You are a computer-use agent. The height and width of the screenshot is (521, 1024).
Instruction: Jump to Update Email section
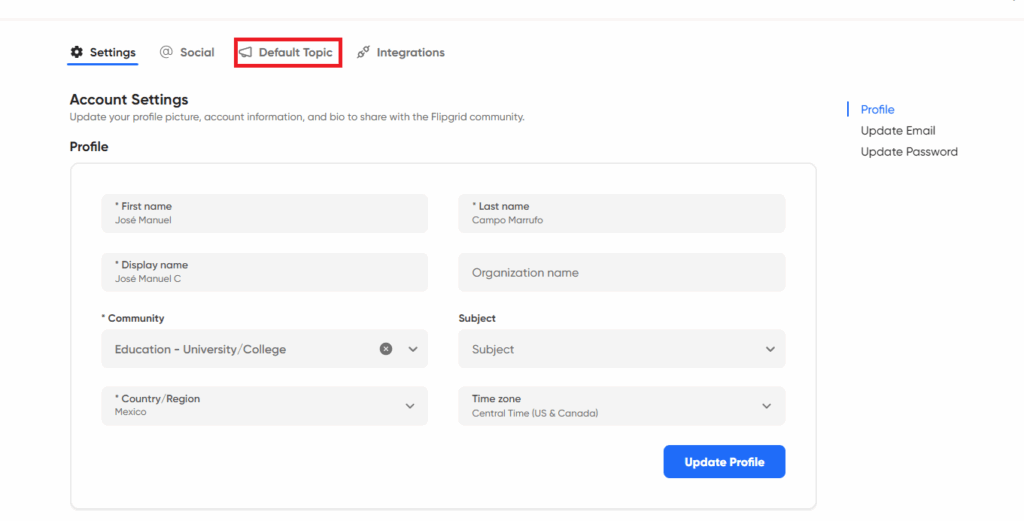[x=898, y=131]
